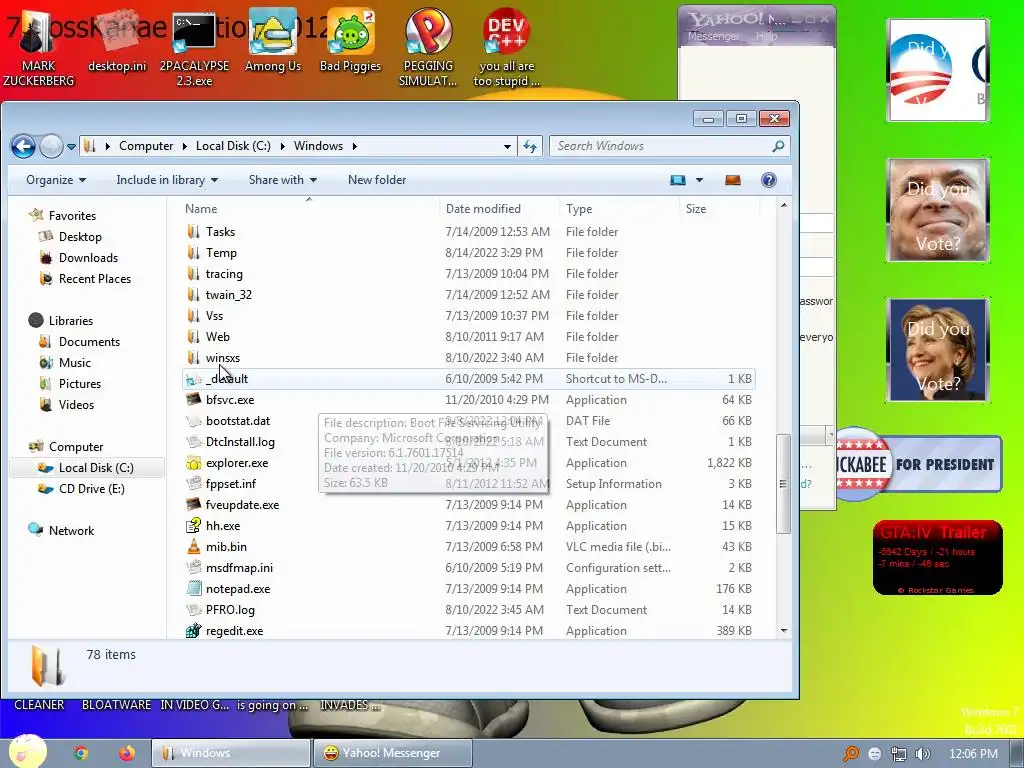Click the search magnifier in Search Windows box
This screenshot has height=768, width=1024.
point(778,146)
